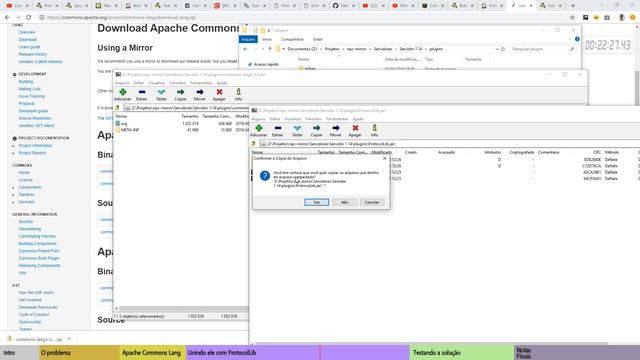The image size is (640, 360).
Task: Click Arquivo tab in File Explorer ribbon
Action: pos(248,39)
